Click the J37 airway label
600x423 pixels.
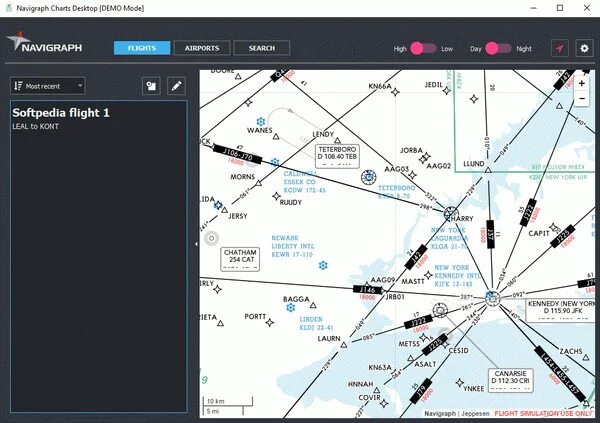coord(490,234)
